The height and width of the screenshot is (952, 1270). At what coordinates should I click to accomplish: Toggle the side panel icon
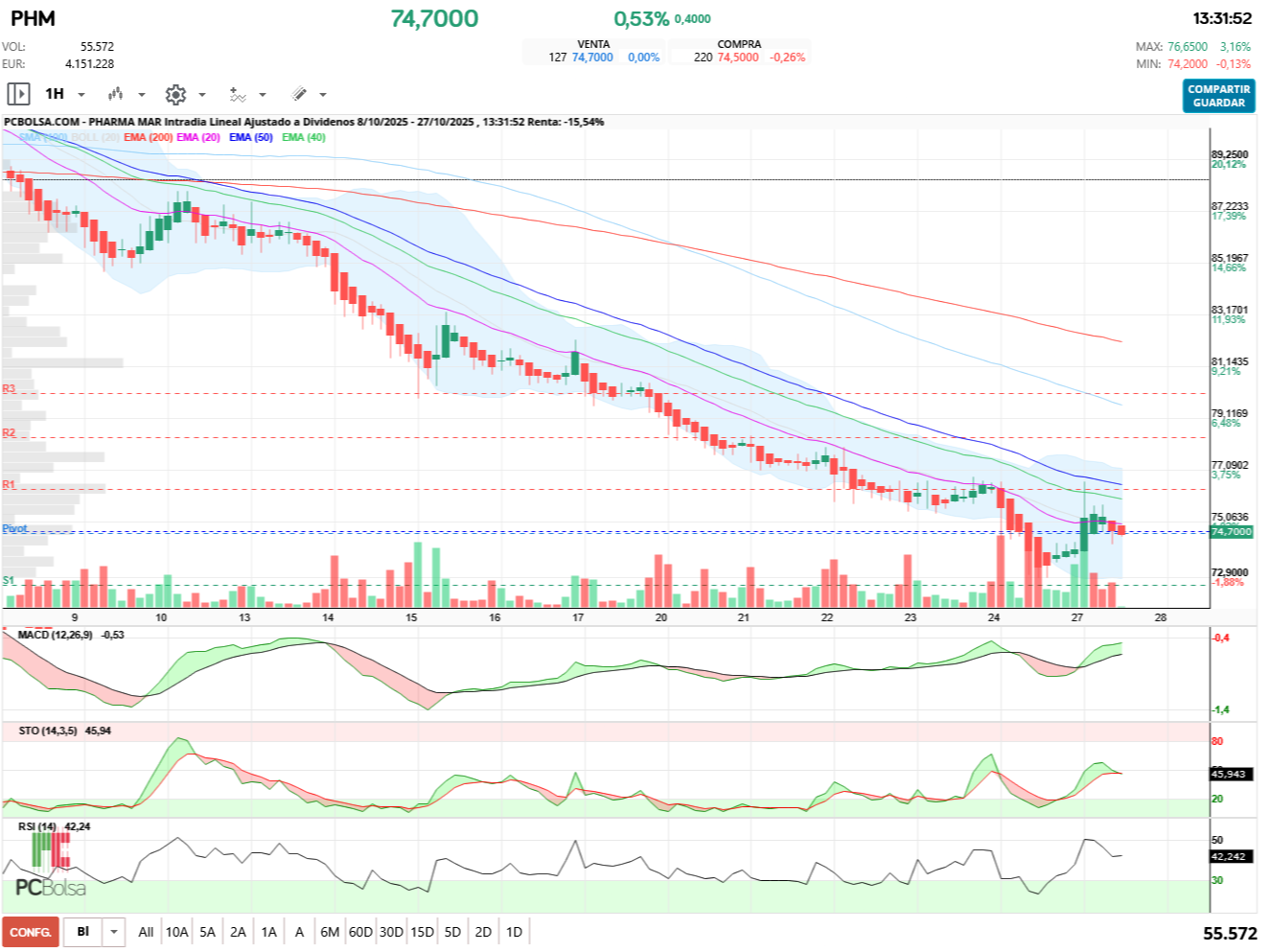tap(18, 94)
